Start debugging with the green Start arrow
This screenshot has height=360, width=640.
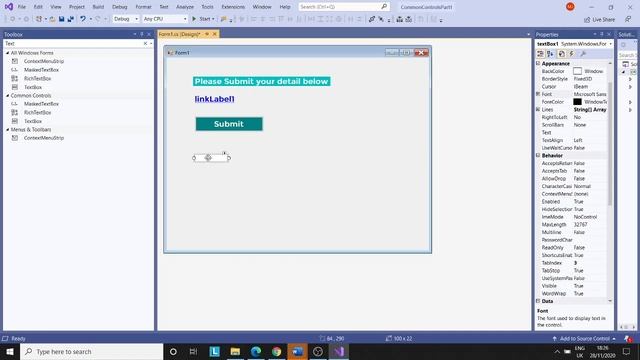194,19
